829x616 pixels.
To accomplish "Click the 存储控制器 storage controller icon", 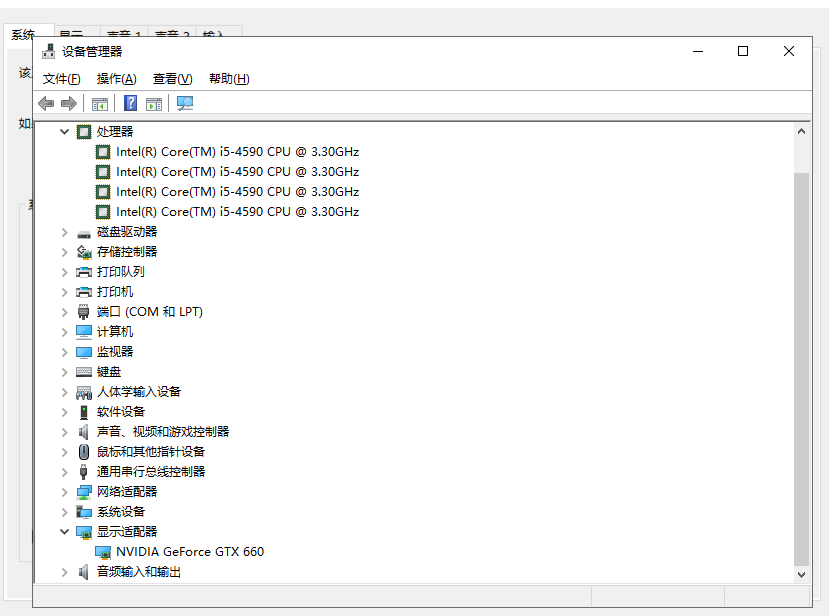I will tap(84, 252).
